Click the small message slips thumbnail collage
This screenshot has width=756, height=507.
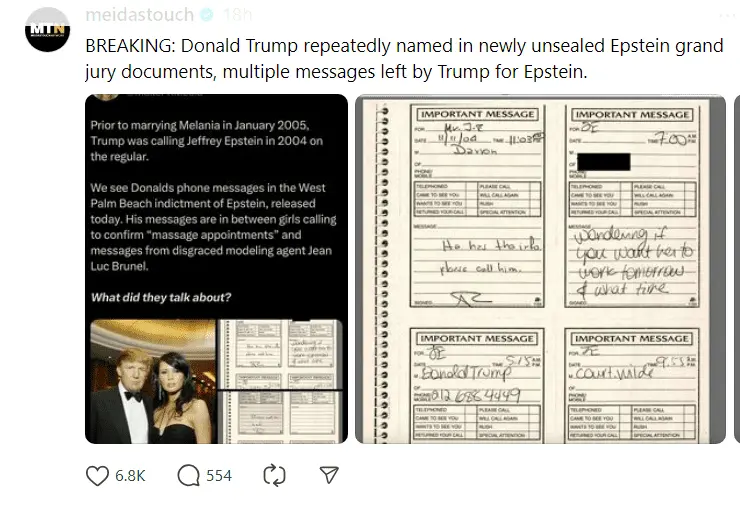[281, 381]
